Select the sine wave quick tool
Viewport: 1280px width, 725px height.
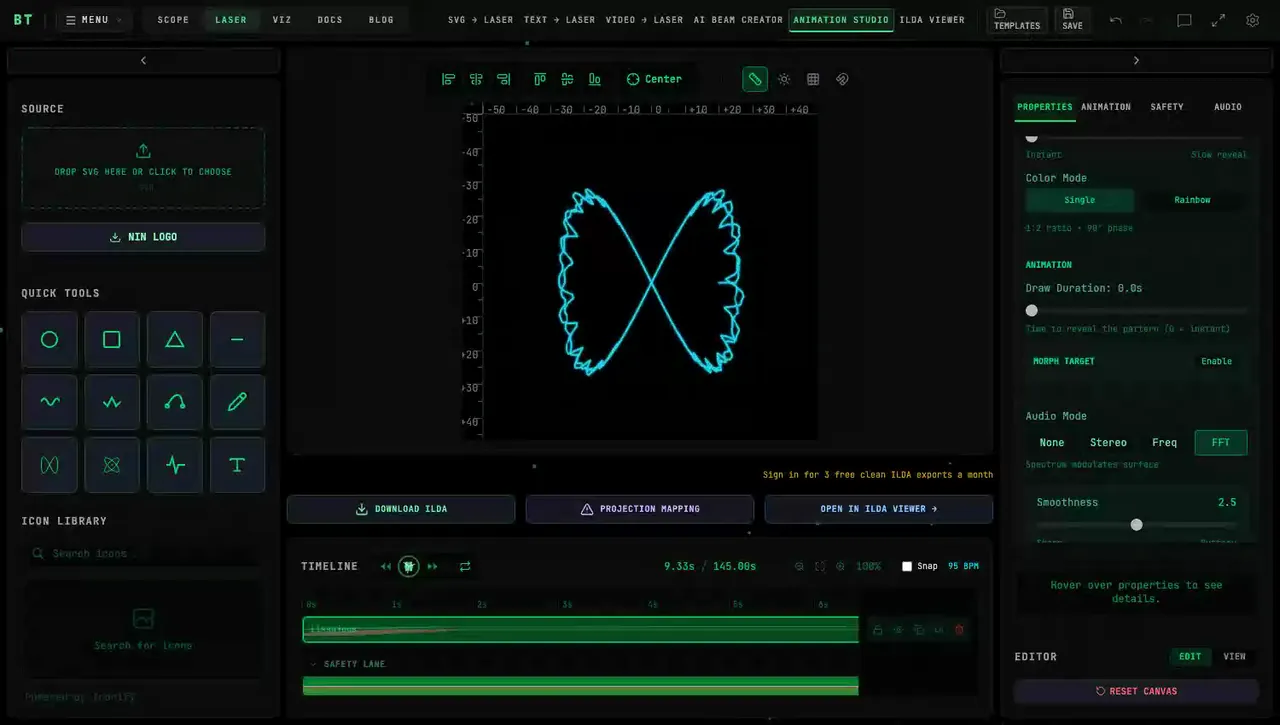click(x=49, y=402)
